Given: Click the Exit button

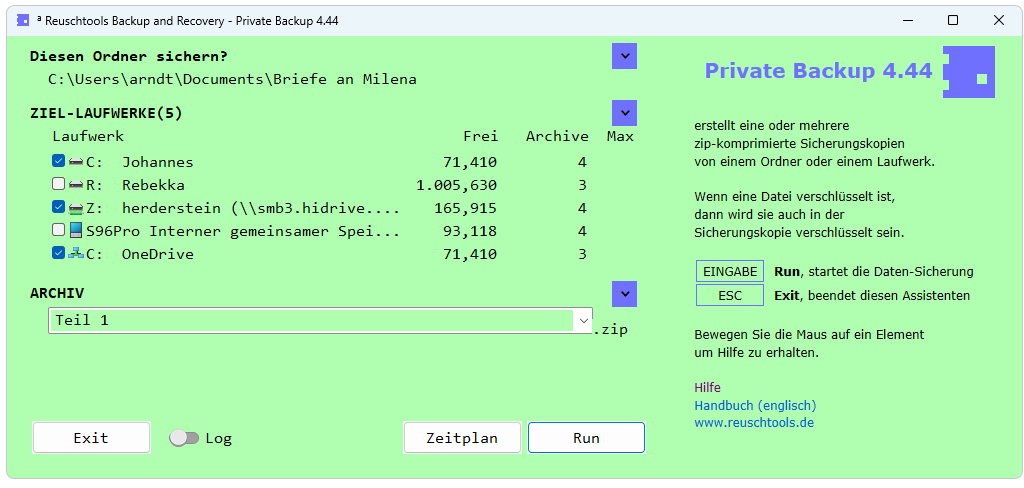Looking at the screenshot, I should tap(91, 438).
